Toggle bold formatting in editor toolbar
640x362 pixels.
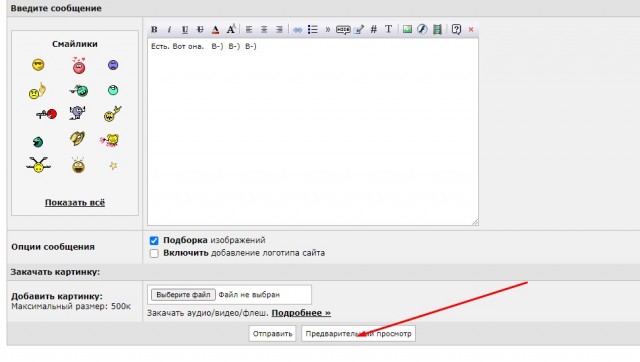154,29
